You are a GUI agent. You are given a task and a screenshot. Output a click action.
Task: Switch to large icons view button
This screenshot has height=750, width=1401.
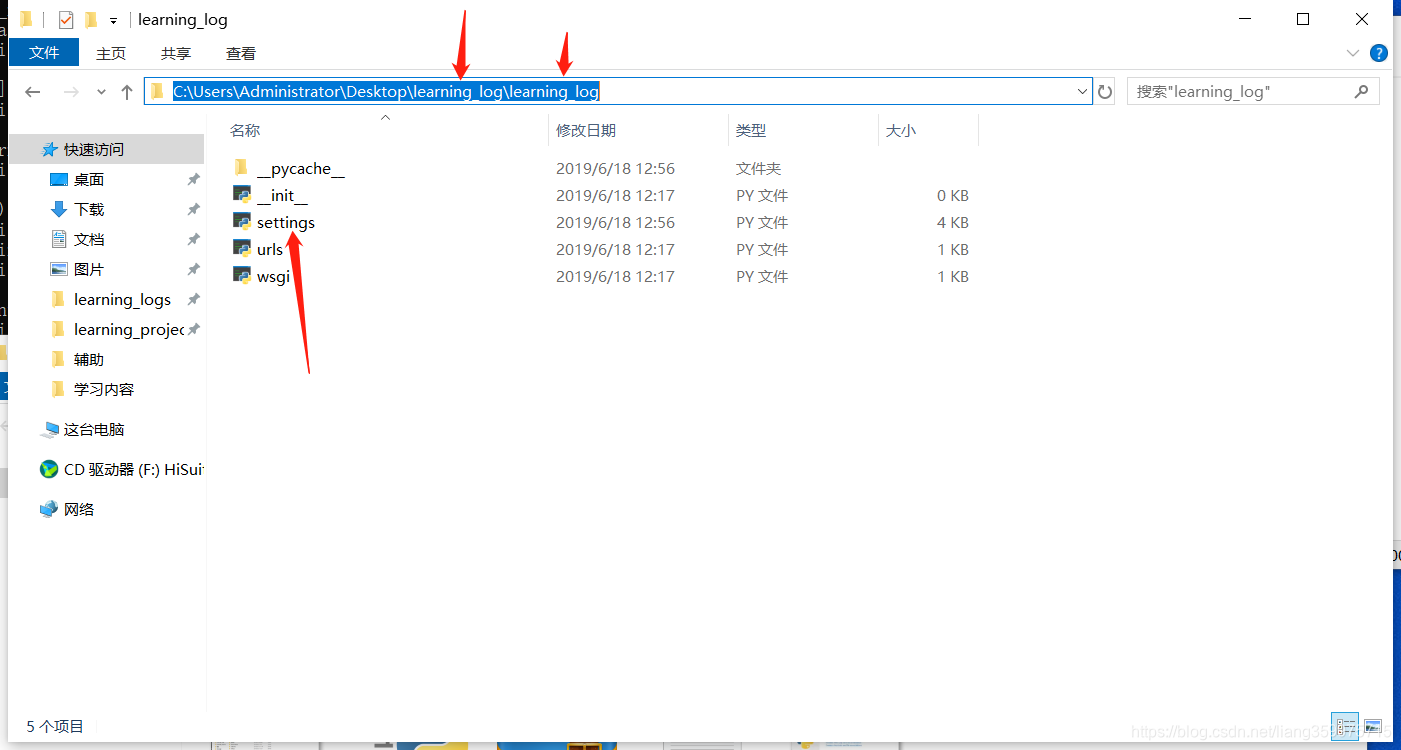1373,726
